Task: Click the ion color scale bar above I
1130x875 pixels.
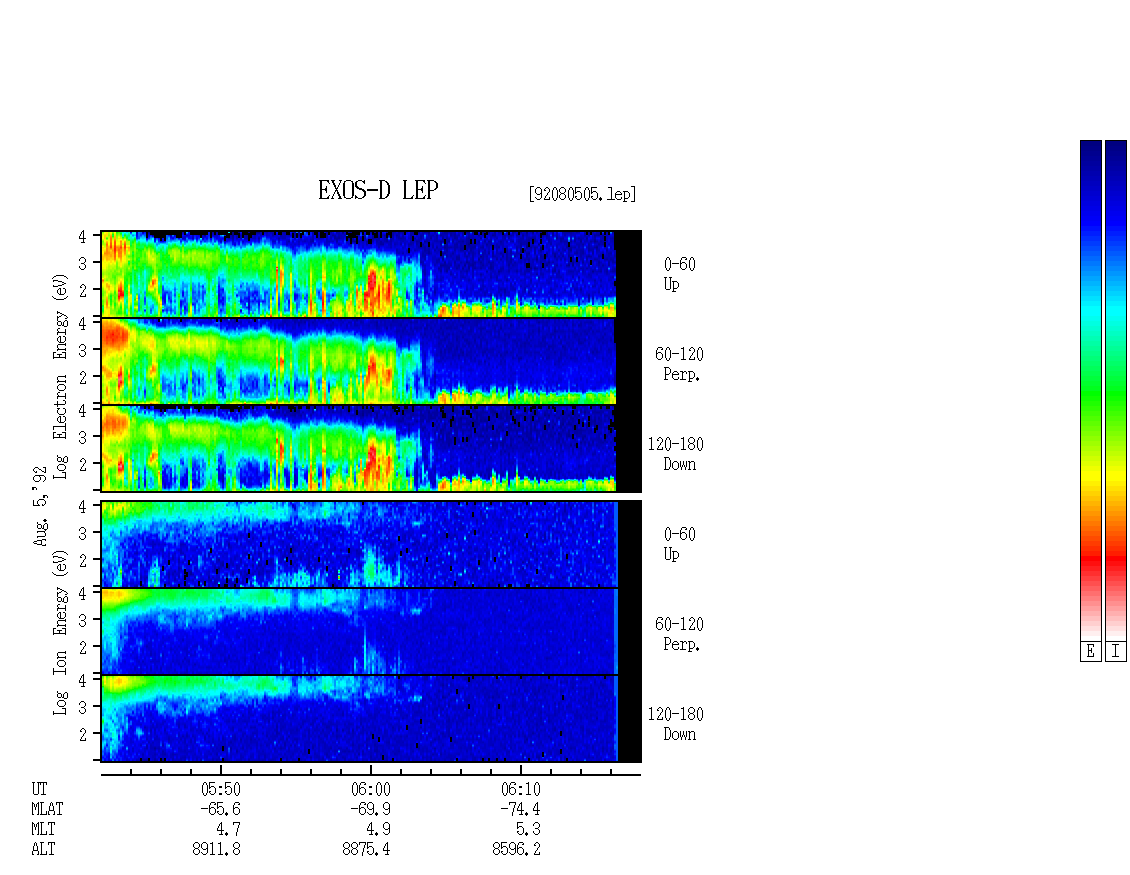Action: pos(1116,390)
